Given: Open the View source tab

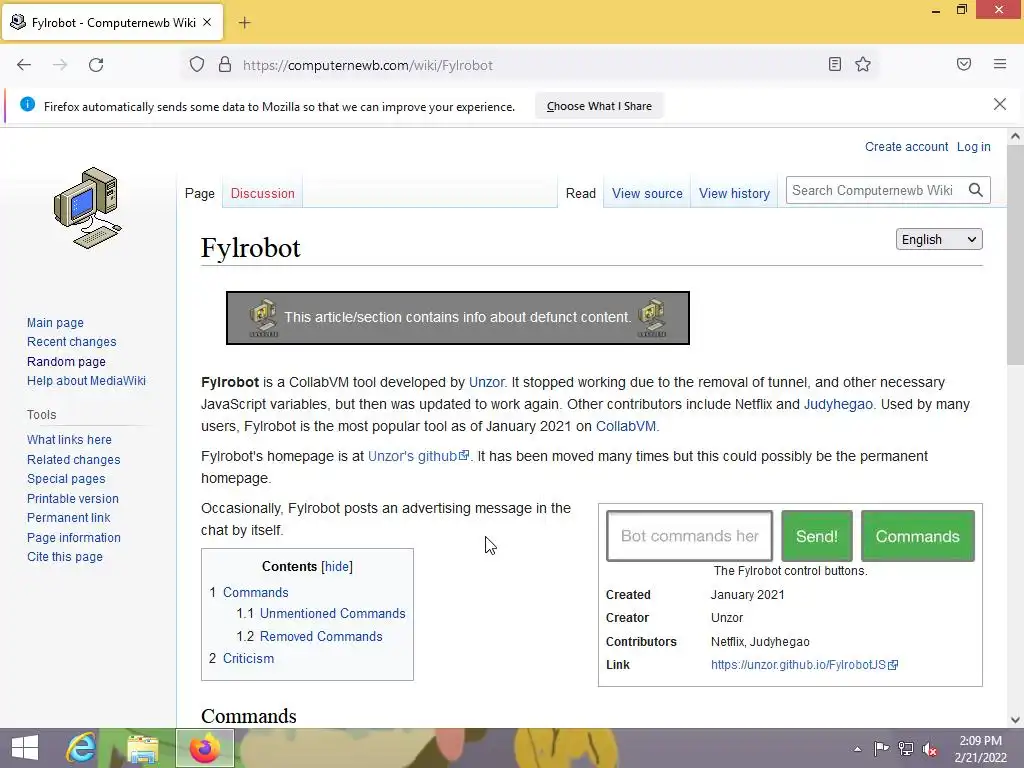Looking at the screenshot, I should pyautogui.click(x=647, y=193).
